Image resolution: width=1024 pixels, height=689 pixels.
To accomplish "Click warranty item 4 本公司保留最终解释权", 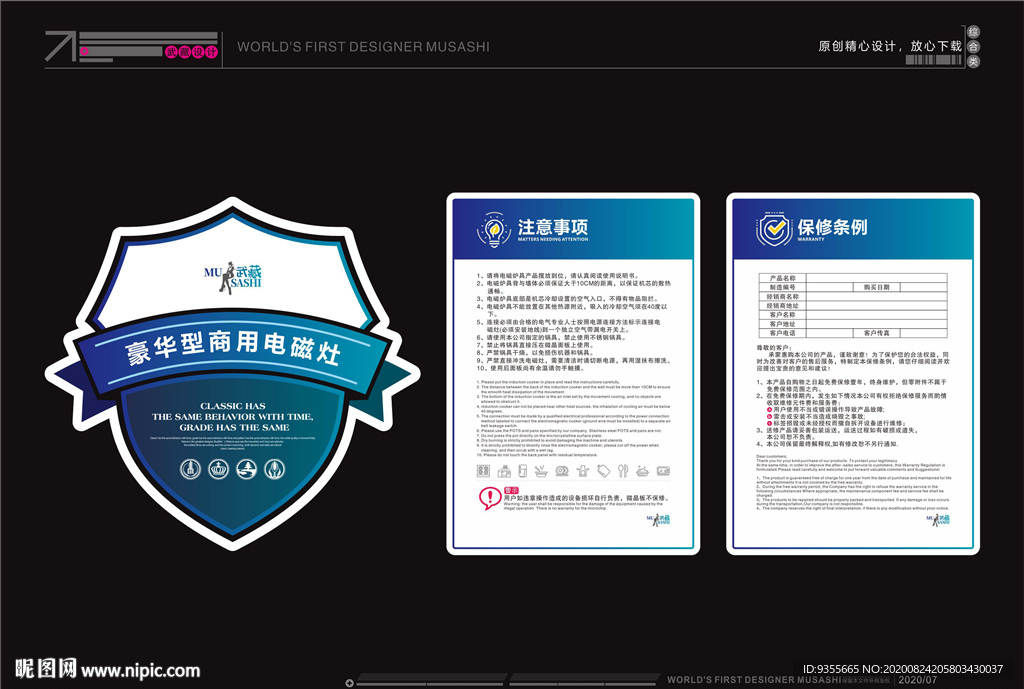I will (x=827, y=444).
